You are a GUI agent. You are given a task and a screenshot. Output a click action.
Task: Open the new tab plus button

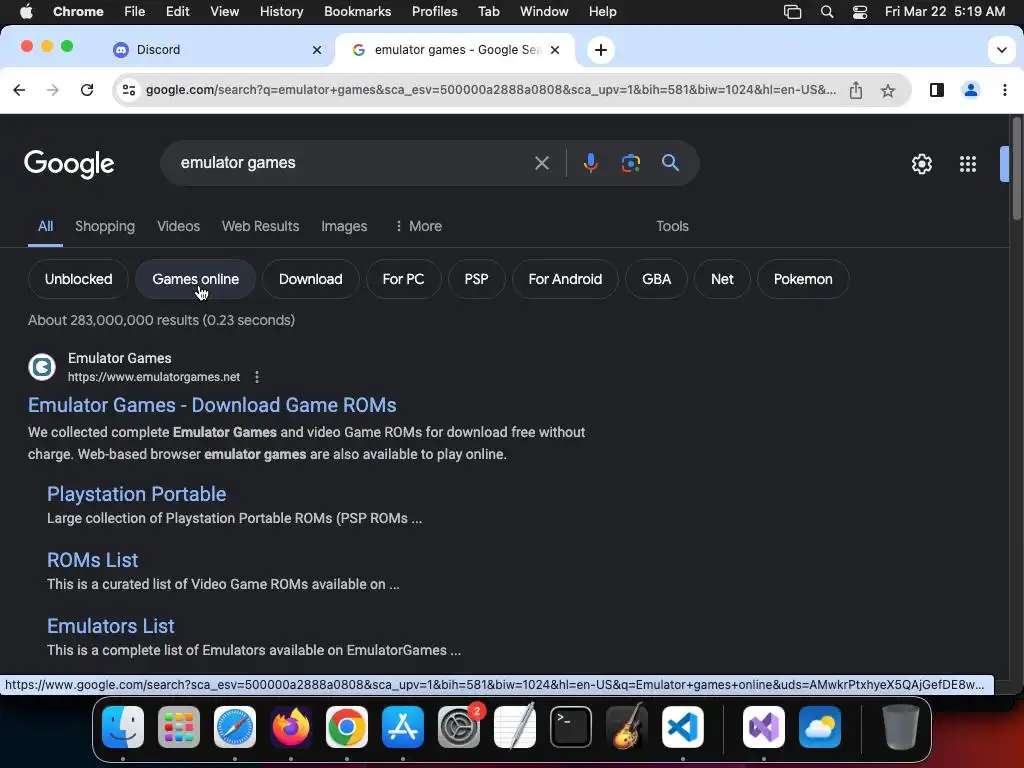tap(601, 50)
